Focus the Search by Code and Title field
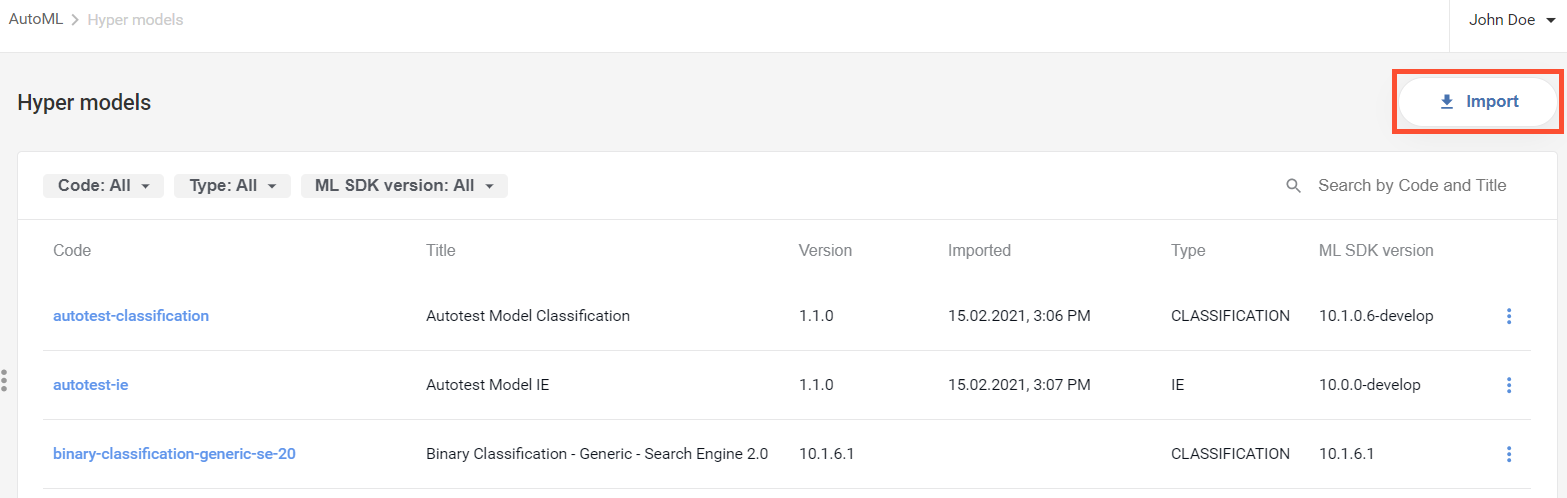This screenshot has height=498, width=1567. coord(1412,186)
